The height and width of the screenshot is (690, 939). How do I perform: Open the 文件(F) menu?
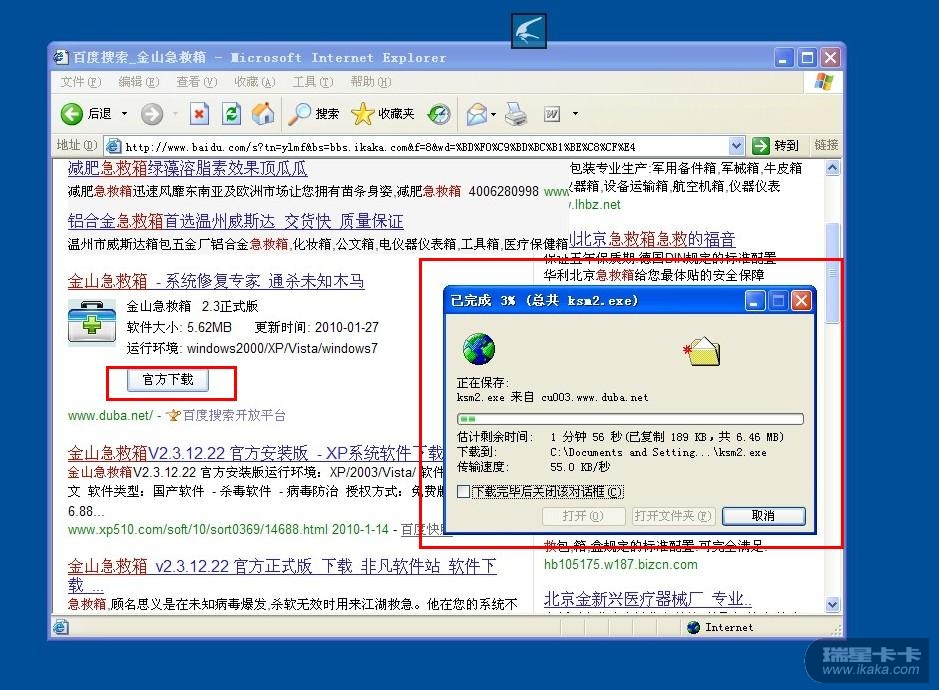[x=80, y=82]
